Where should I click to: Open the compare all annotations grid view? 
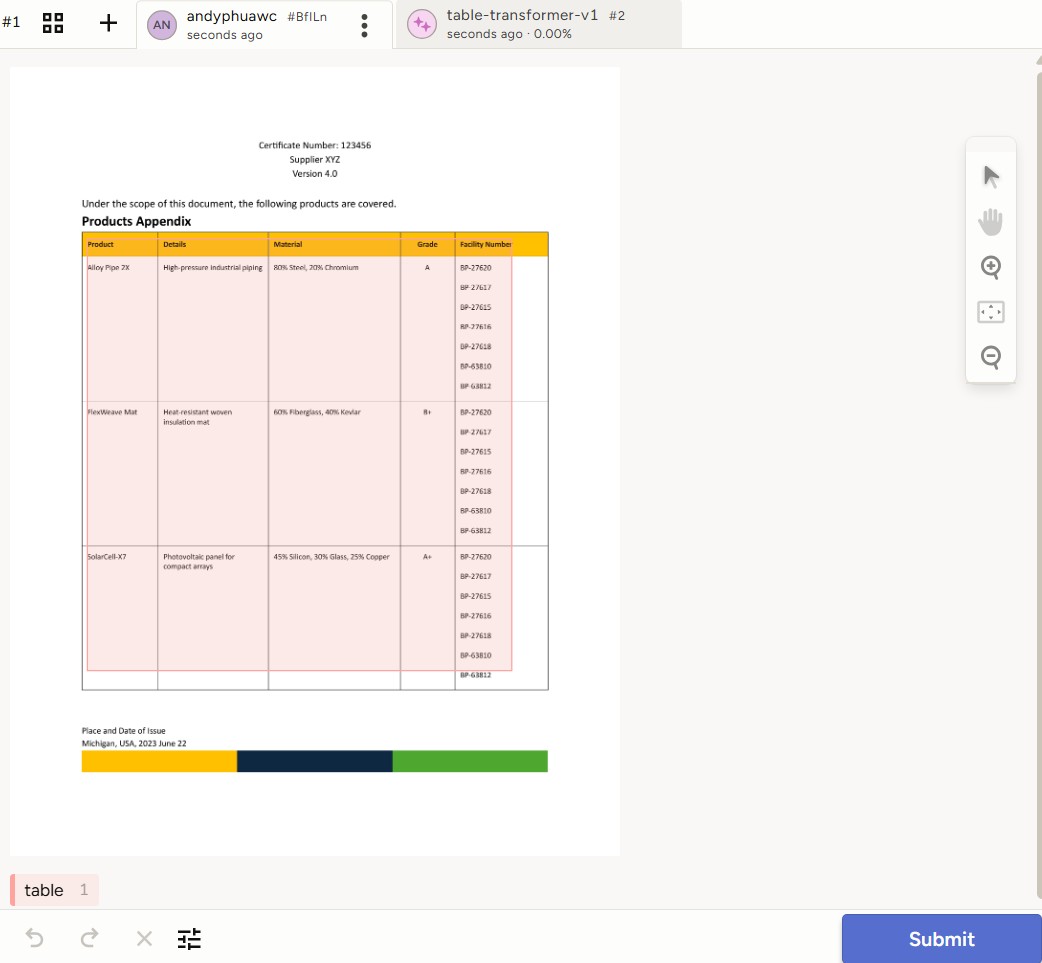click(54, 23)
